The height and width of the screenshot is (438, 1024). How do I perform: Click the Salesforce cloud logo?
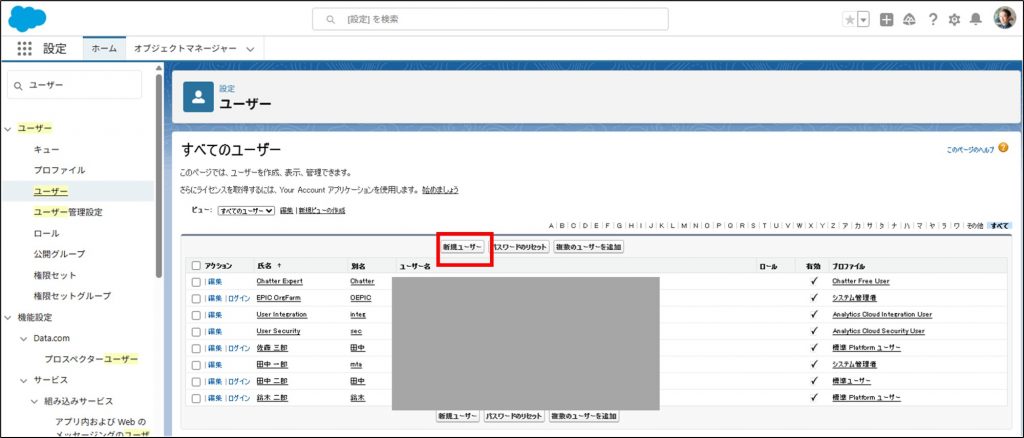[27, 19]
